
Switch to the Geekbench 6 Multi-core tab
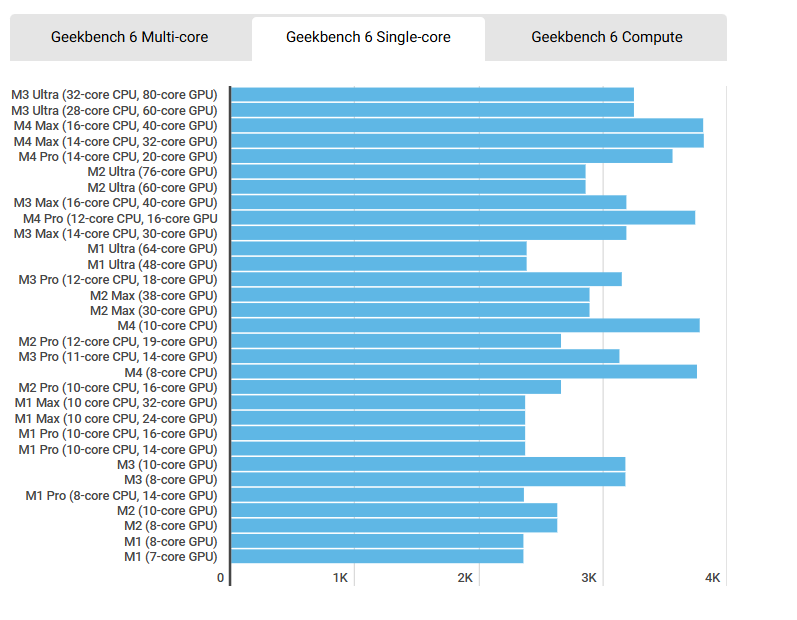coord(130,37)
